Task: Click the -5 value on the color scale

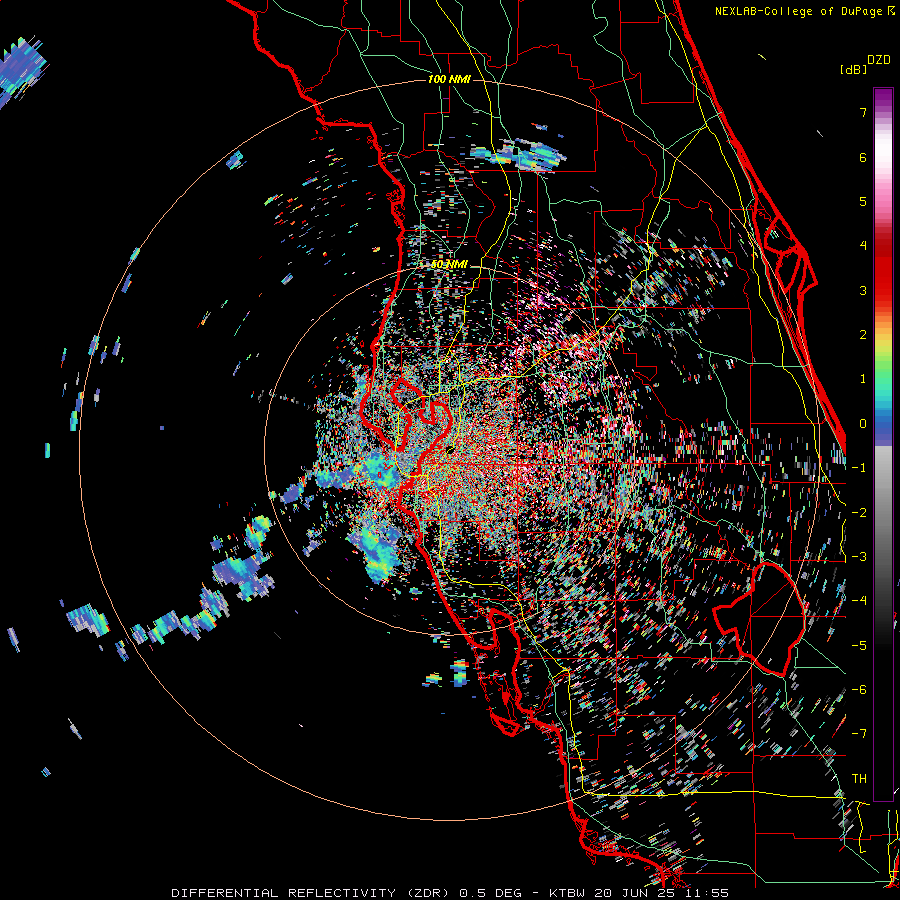Action: 859,646
